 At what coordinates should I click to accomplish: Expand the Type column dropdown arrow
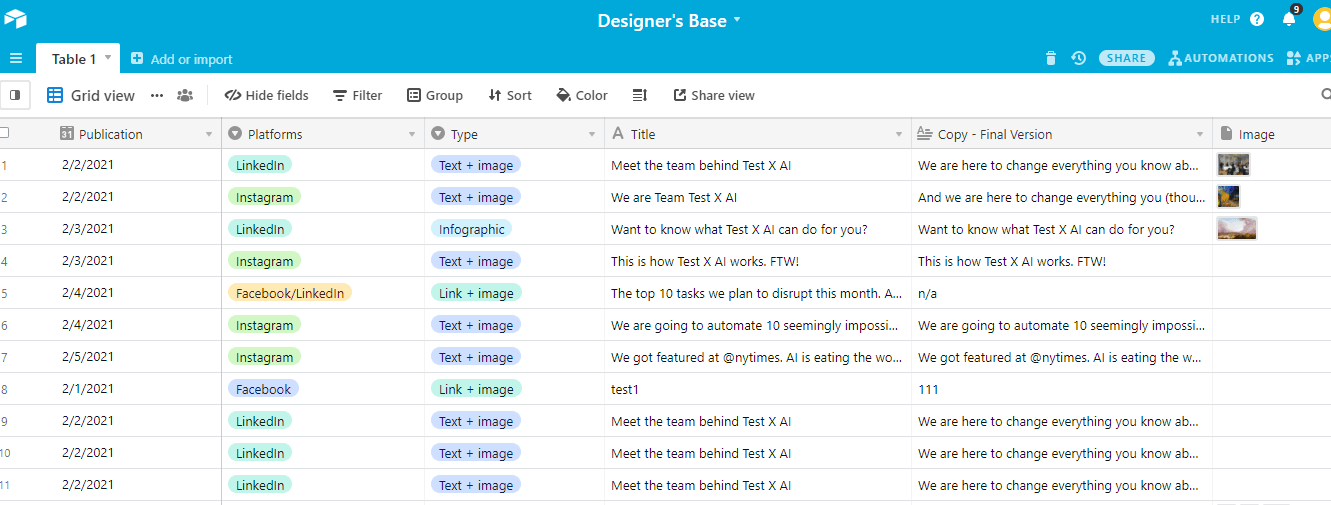click(x=592, y=134)
